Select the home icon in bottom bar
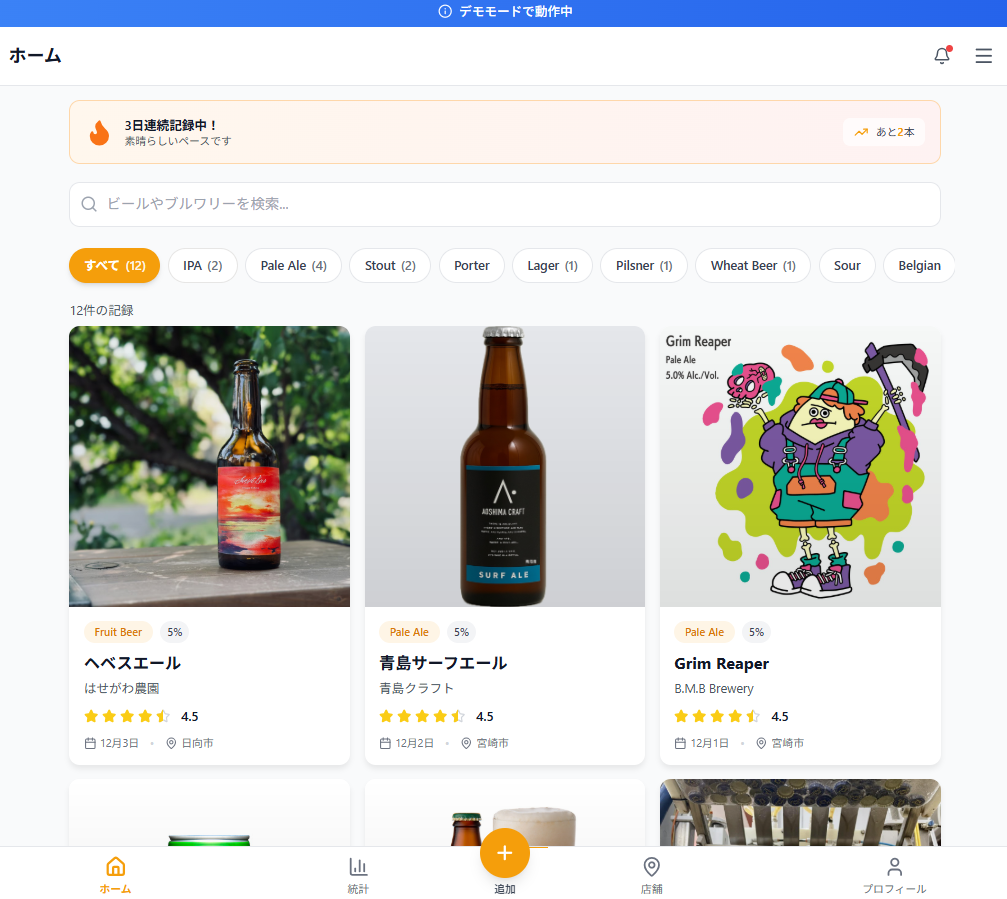 coord(115,874)
